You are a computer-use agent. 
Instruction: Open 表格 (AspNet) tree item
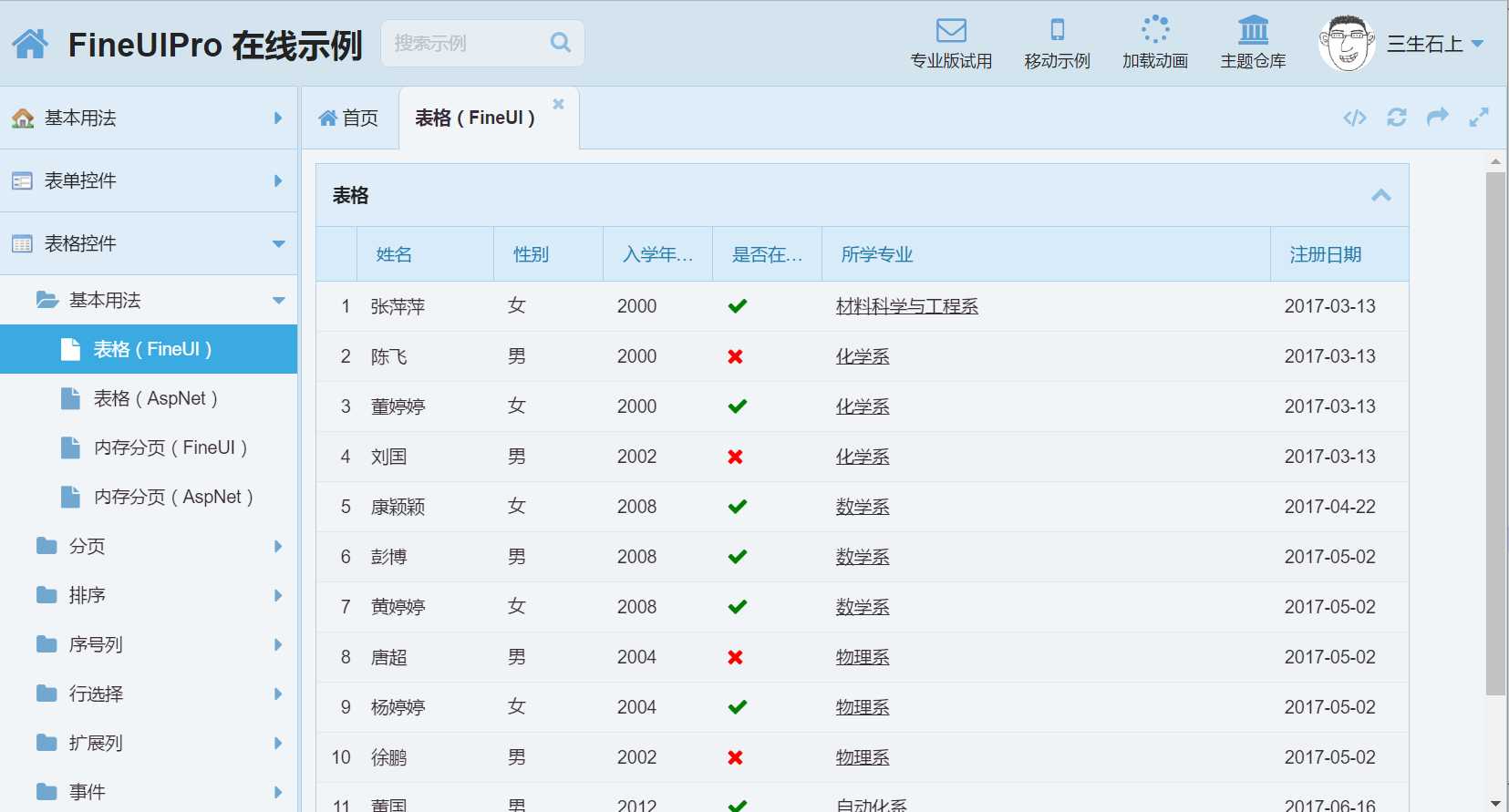(149, 398)
